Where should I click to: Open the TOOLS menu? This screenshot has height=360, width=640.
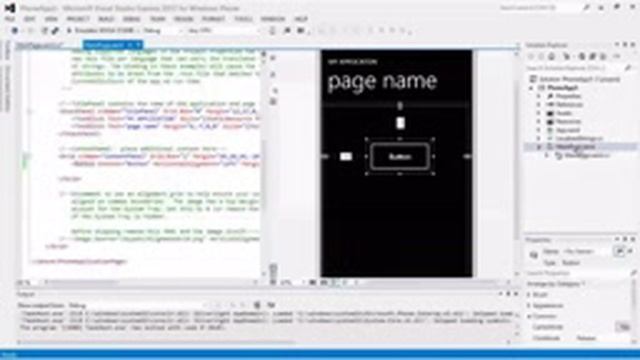click(243, 19)
